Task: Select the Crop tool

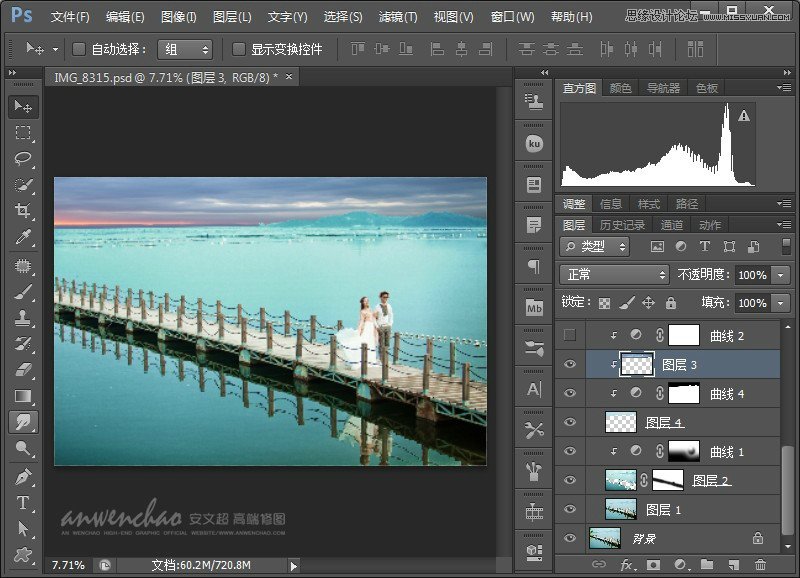Action: click(x=23, y=210)
